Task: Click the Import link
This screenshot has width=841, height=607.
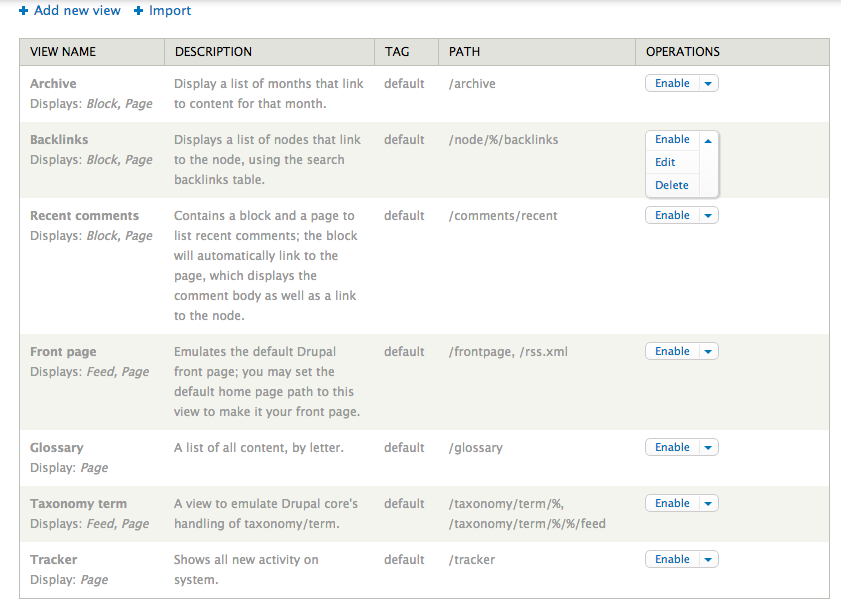Action: [170, 10]
